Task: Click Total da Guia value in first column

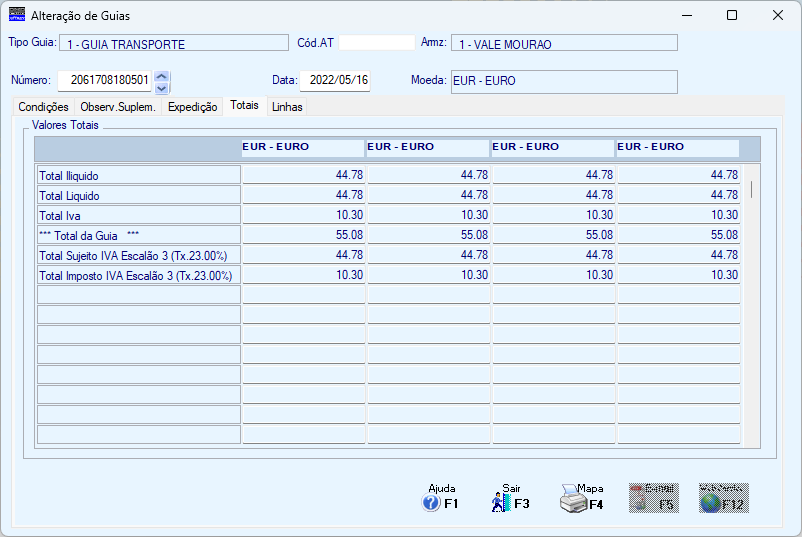Action: point(304,235)
